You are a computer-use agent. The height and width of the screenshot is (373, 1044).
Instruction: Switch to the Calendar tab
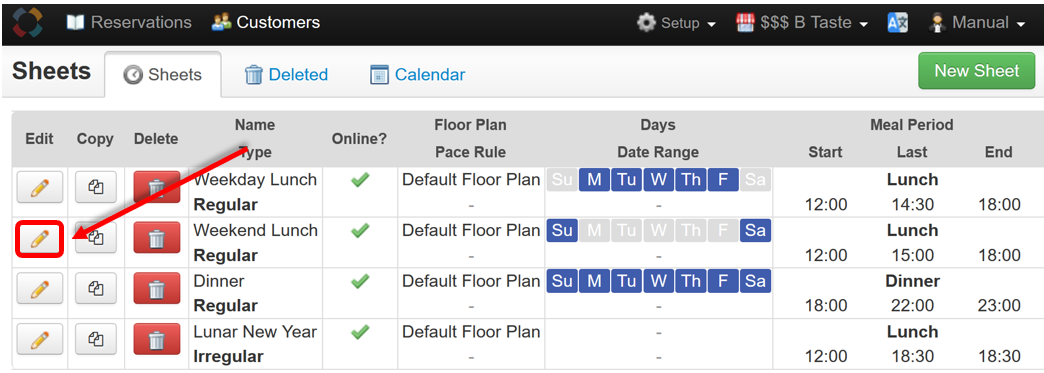click(417, 75)
